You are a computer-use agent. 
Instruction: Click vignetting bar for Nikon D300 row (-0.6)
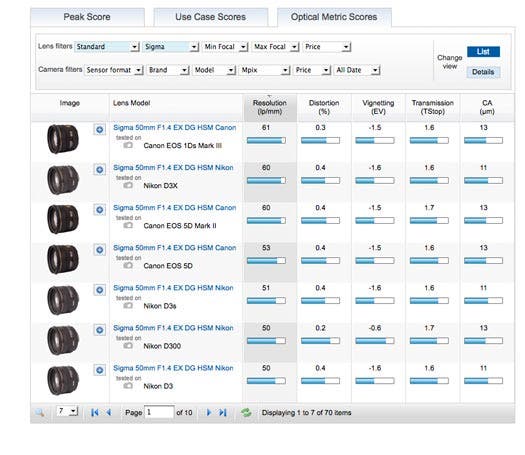(375, 341)
